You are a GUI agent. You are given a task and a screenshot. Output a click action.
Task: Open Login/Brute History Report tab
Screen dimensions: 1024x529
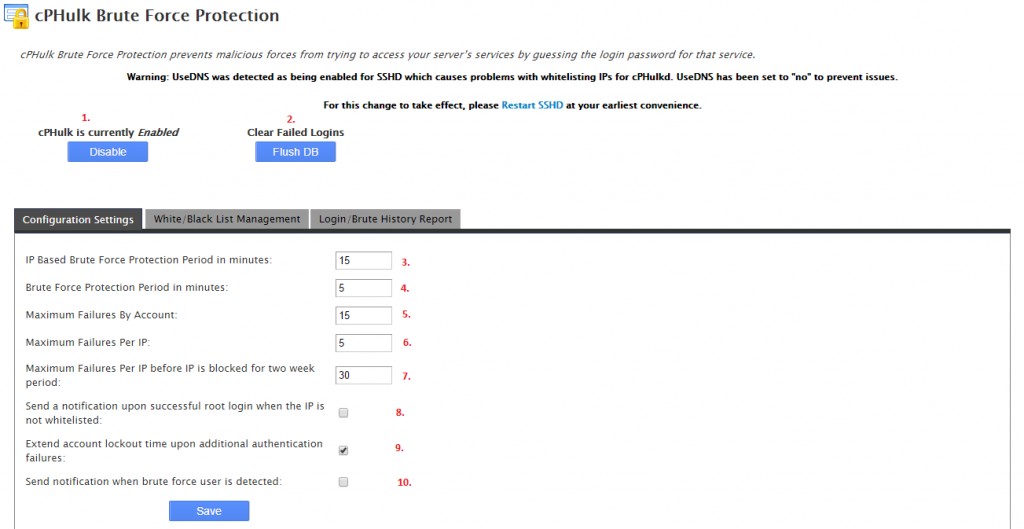coord(385,219)
